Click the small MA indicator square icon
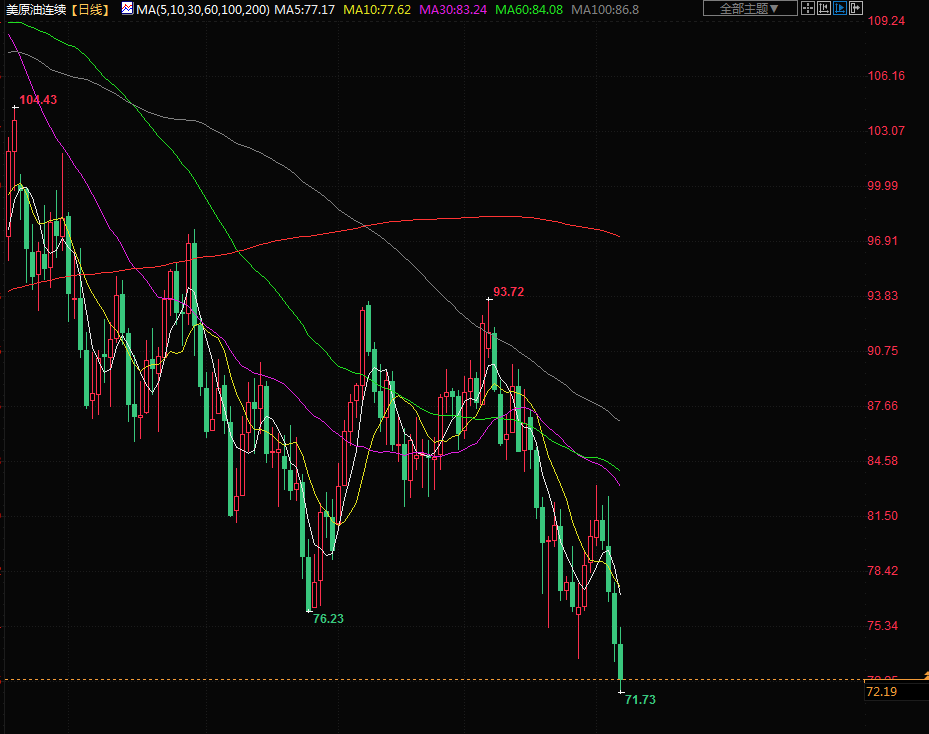The image size is (929, 734). [x=127, y=9]
